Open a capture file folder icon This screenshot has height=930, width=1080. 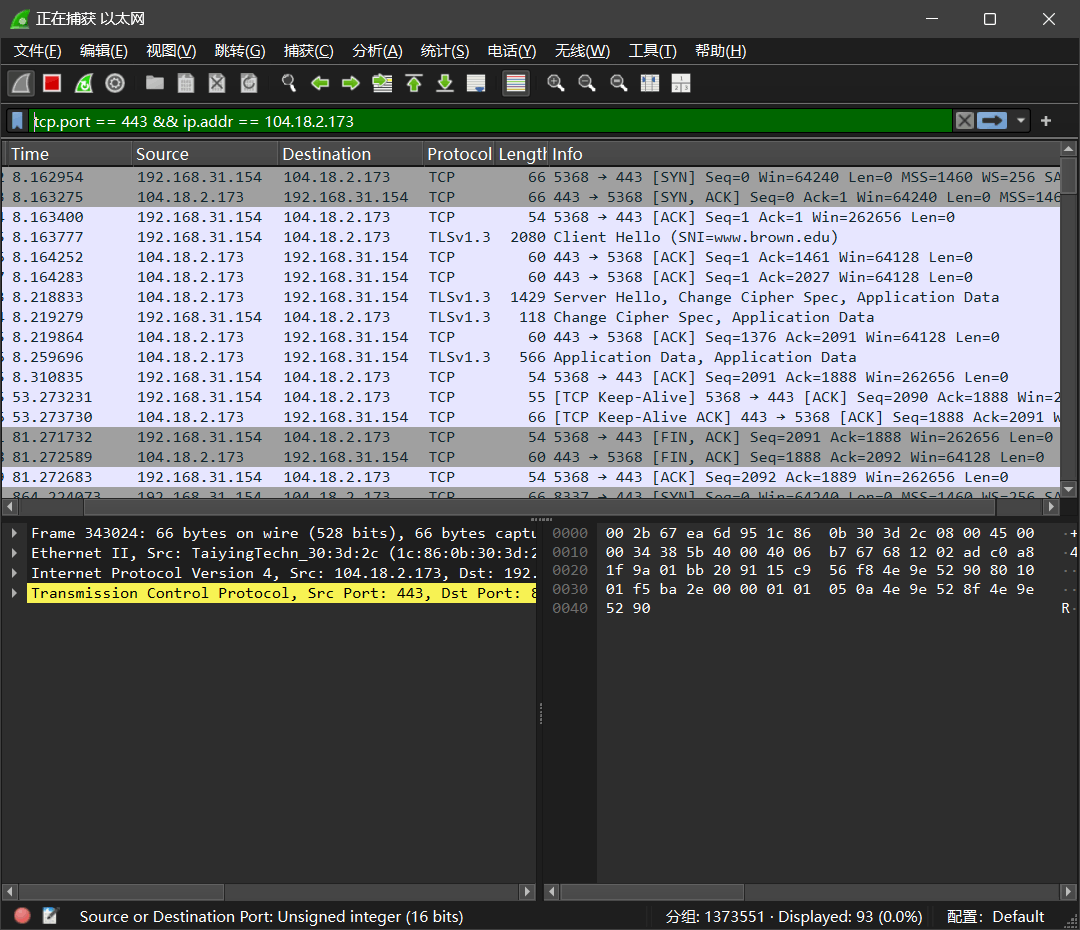pos(155,83)
